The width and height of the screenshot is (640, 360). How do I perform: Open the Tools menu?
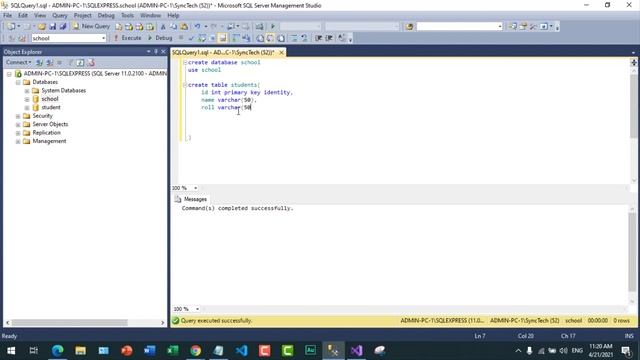(127, 16)
